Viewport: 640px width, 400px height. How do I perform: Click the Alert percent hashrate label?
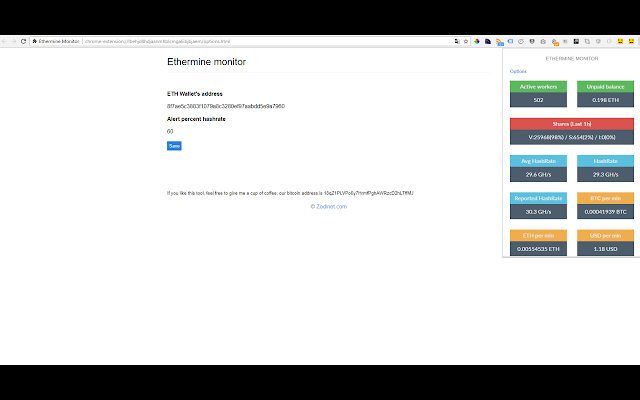pyautogui.click(x=196, y=119)
